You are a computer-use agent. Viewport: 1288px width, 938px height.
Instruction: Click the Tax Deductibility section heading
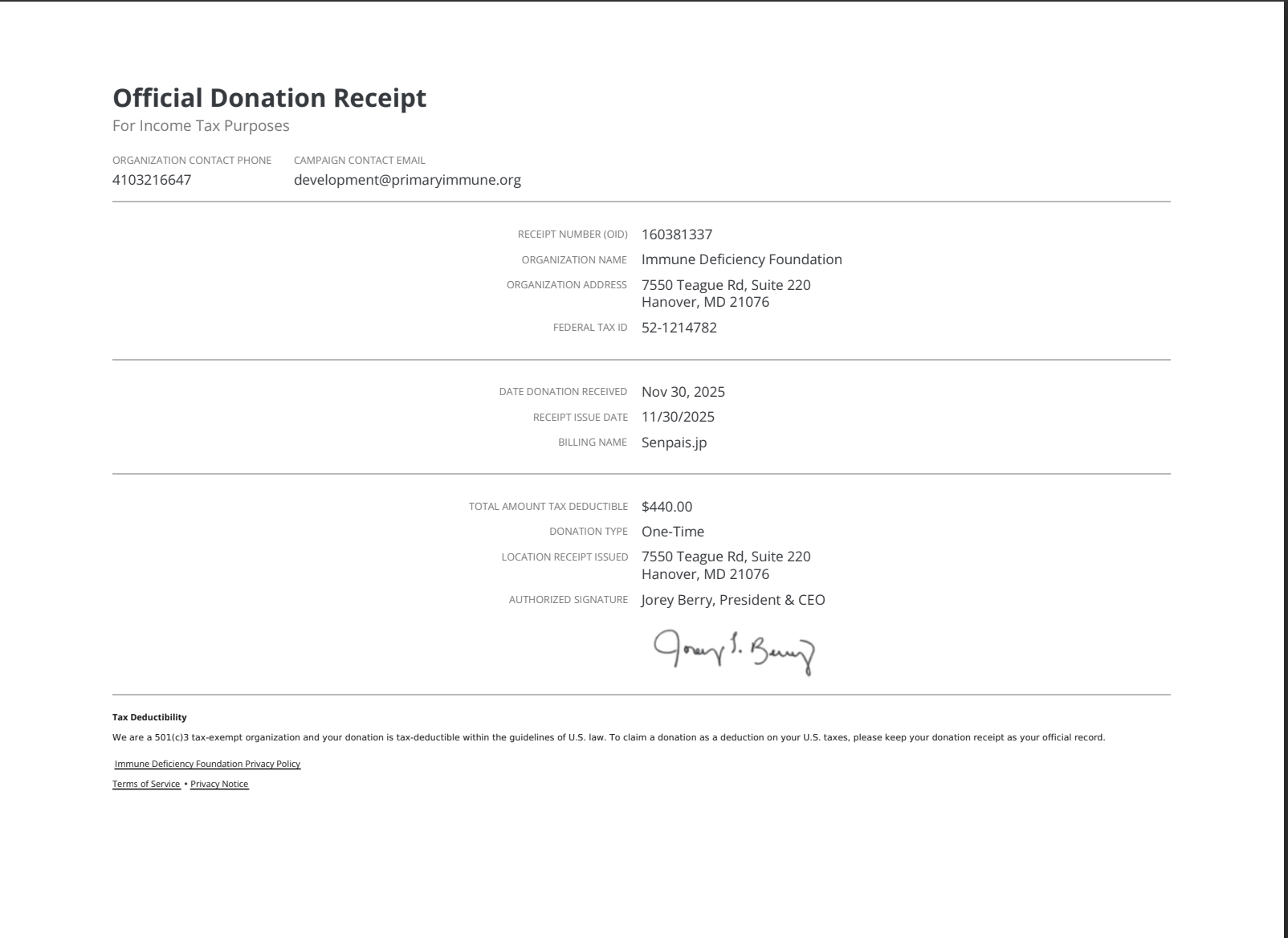click(x=149, y=717)
